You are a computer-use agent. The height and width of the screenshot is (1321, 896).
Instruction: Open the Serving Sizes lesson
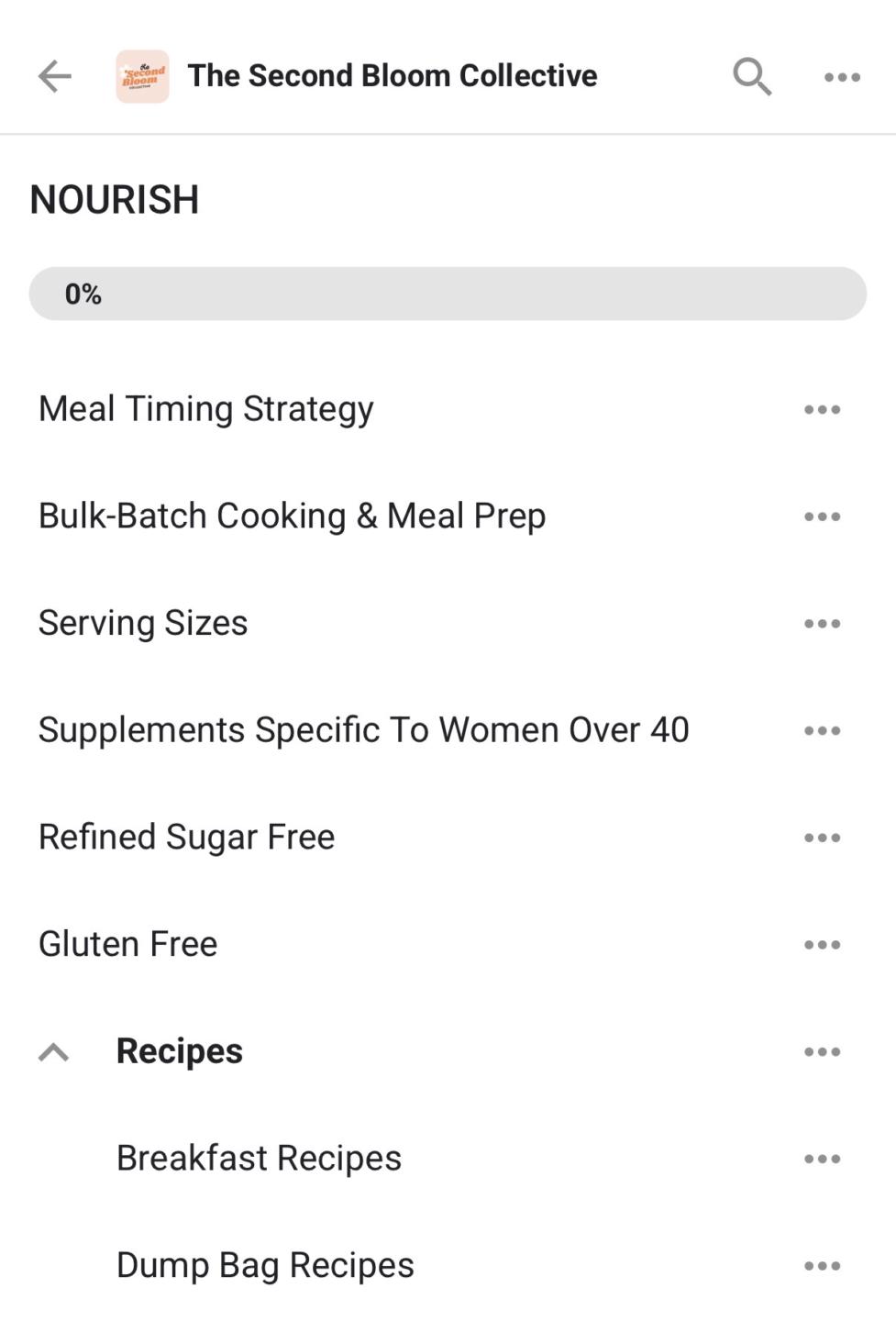[x=143, y=624]
